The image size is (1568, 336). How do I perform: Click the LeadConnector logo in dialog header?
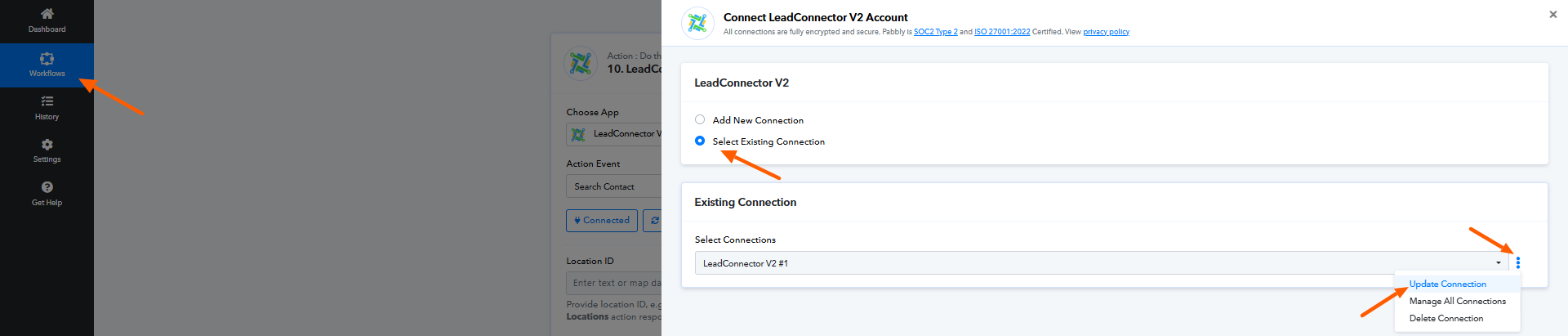pyautogui.click(x=697, y=23)
